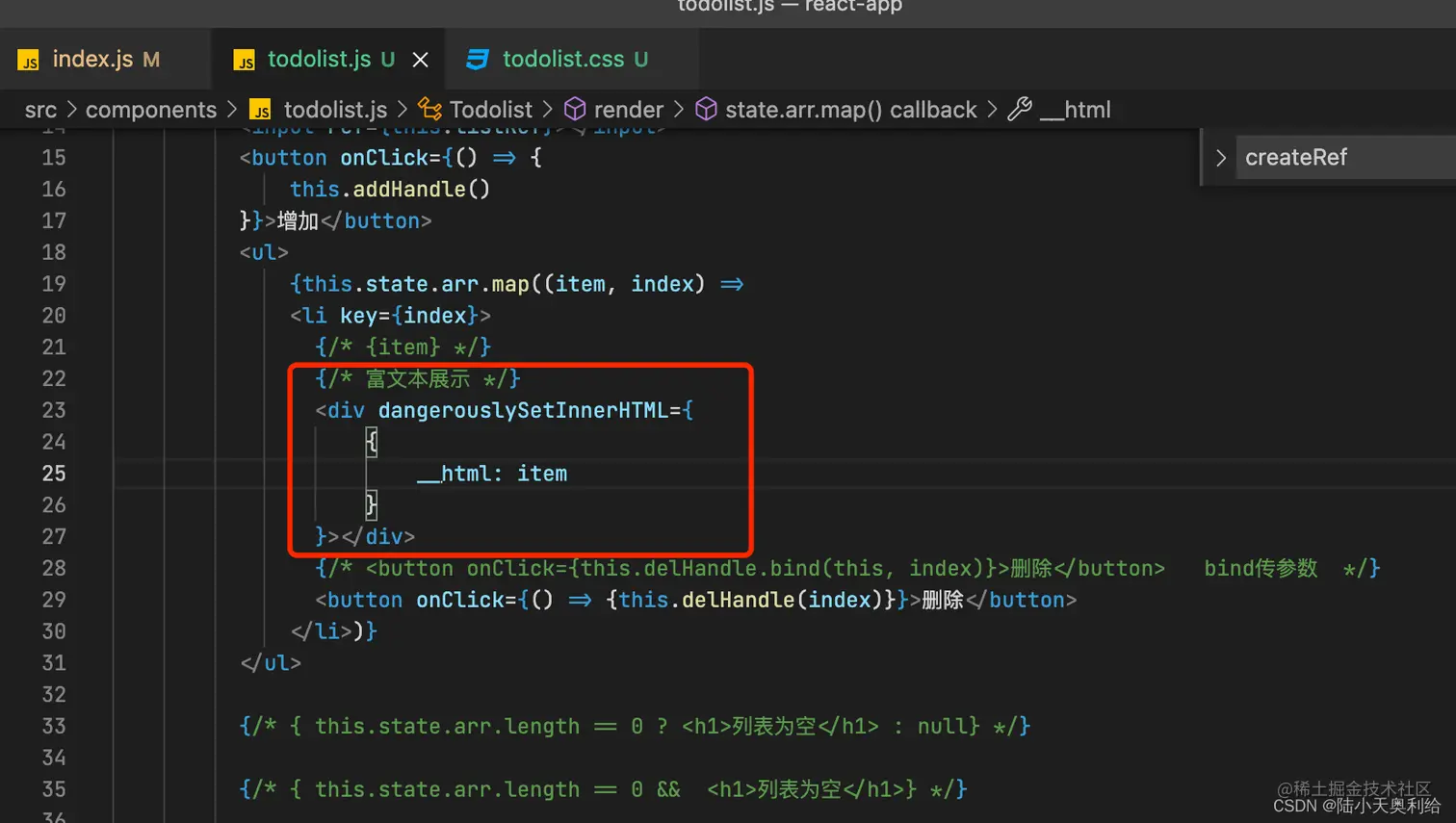Click this.state.arr.map on line 19

pyautogui.click(x=416, y=284)
